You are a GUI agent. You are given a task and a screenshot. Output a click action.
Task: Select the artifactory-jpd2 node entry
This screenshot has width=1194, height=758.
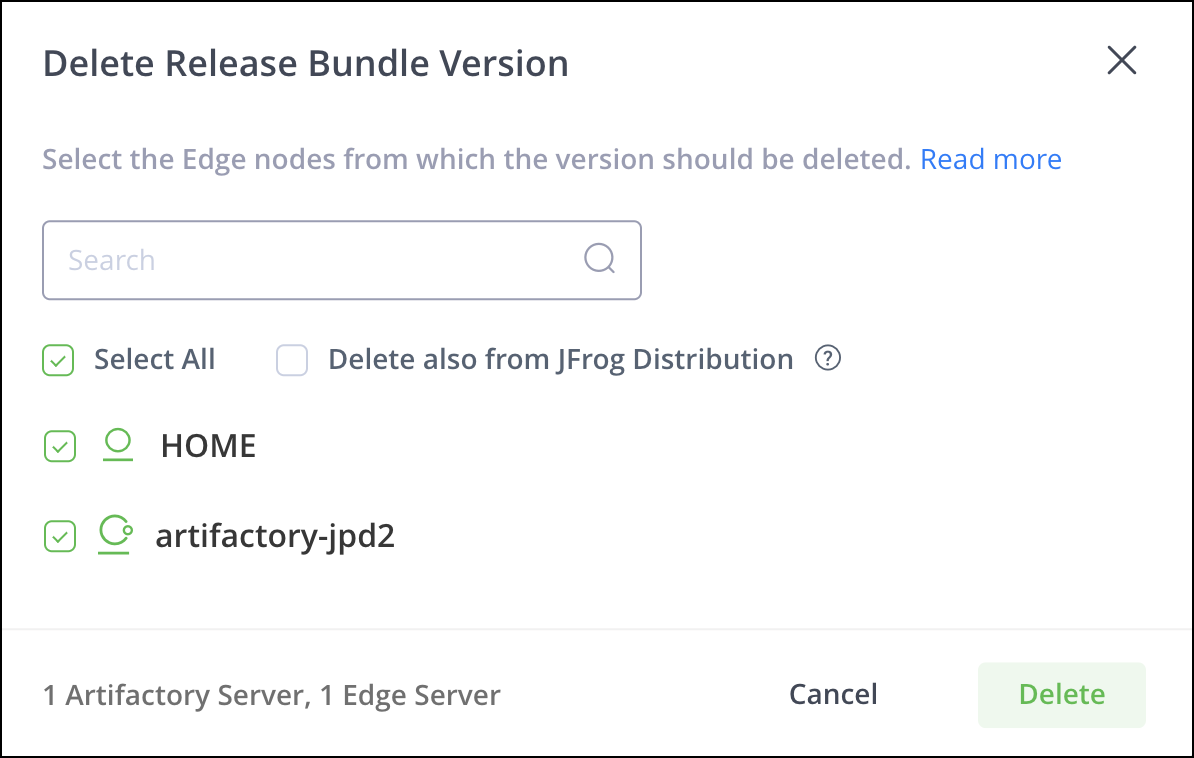275,536
